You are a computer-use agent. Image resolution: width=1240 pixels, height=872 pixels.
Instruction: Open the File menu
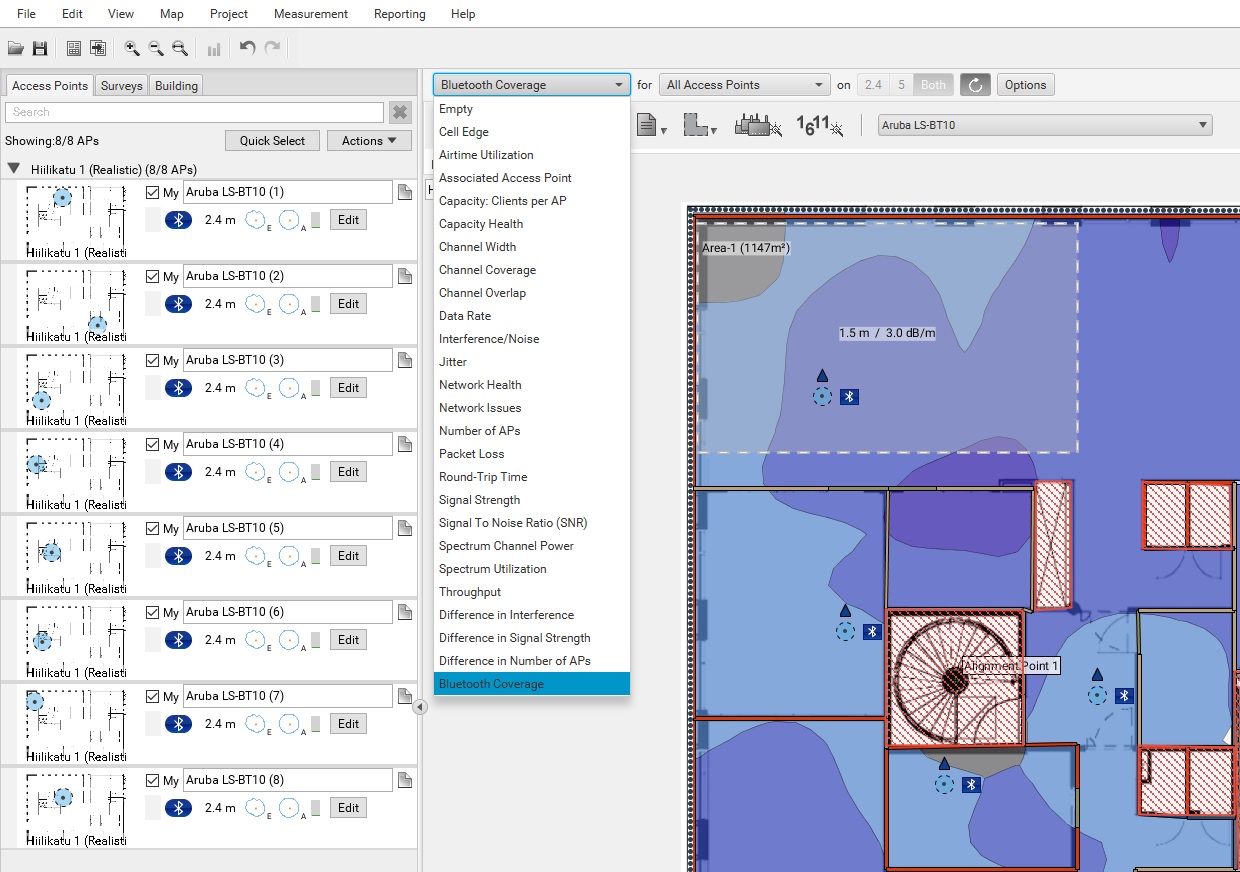pyautogui.click(x=26, y=14)
